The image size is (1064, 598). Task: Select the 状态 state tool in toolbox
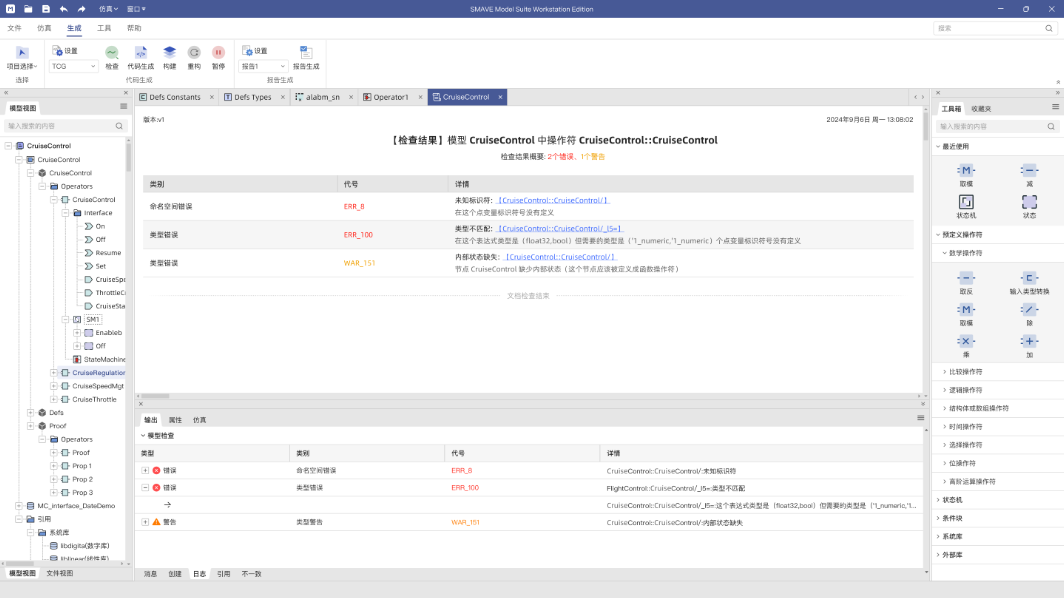(1029, 202)
